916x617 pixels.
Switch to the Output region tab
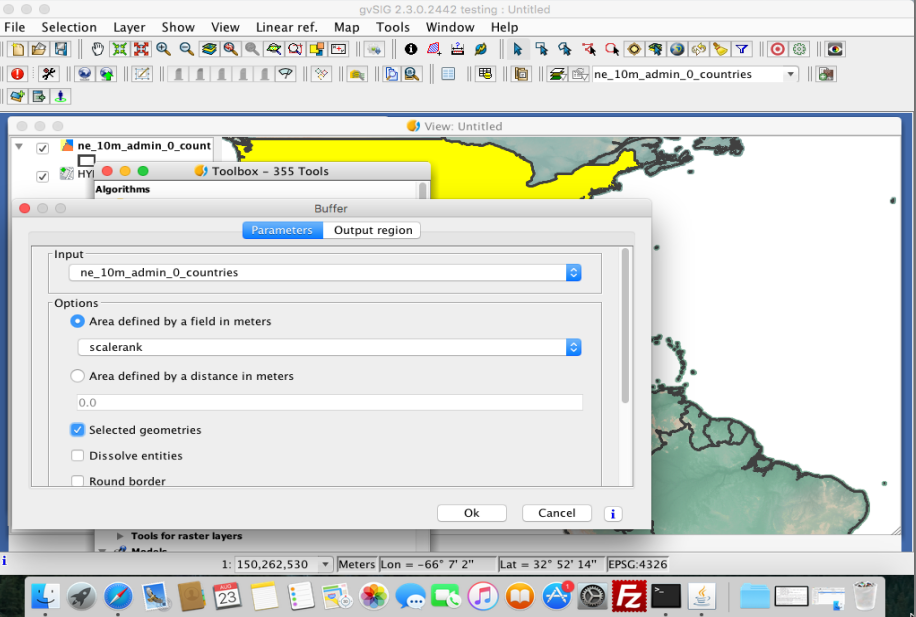point(372,230)
